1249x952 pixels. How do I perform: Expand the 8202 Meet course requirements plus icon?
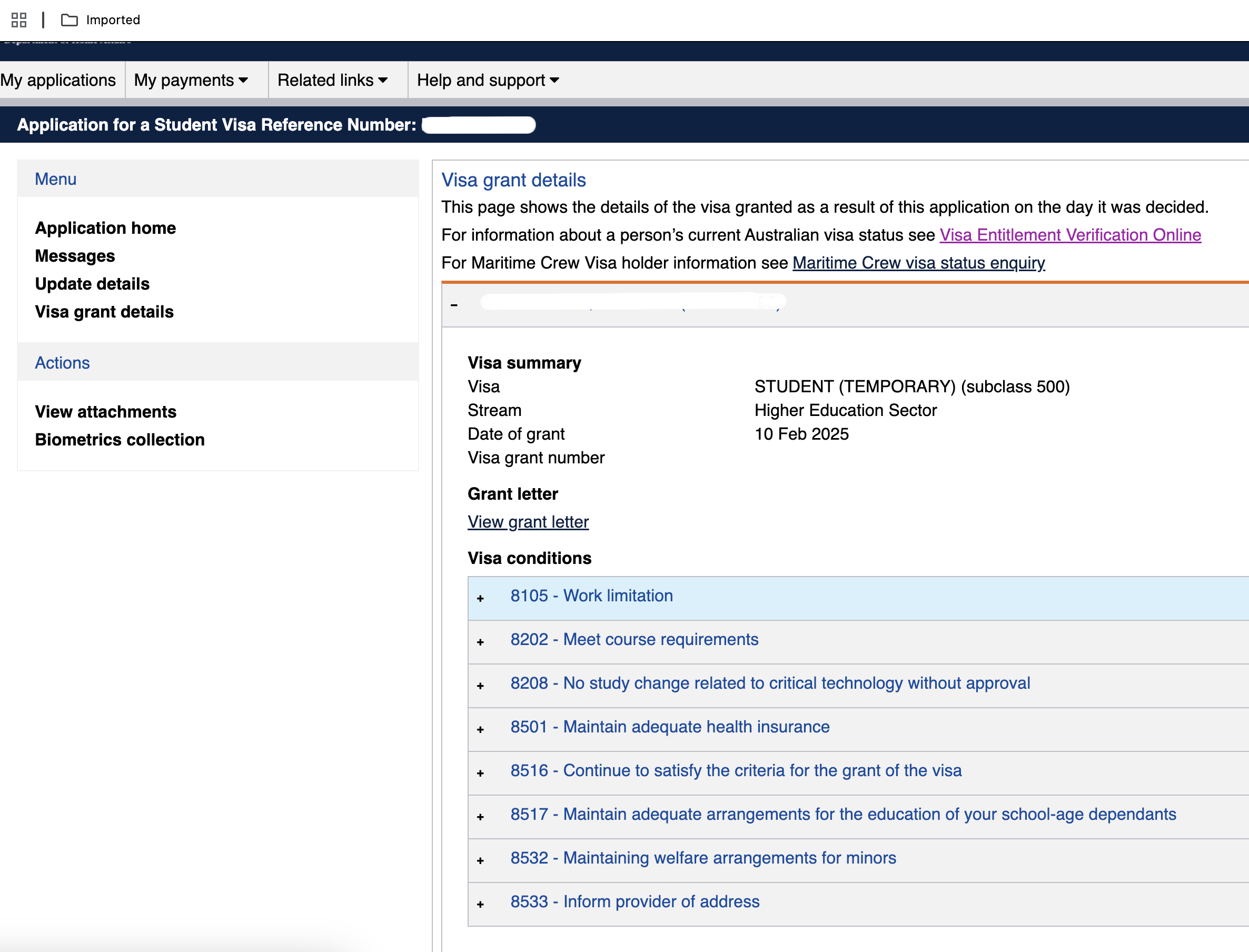(x=481, y=642)
